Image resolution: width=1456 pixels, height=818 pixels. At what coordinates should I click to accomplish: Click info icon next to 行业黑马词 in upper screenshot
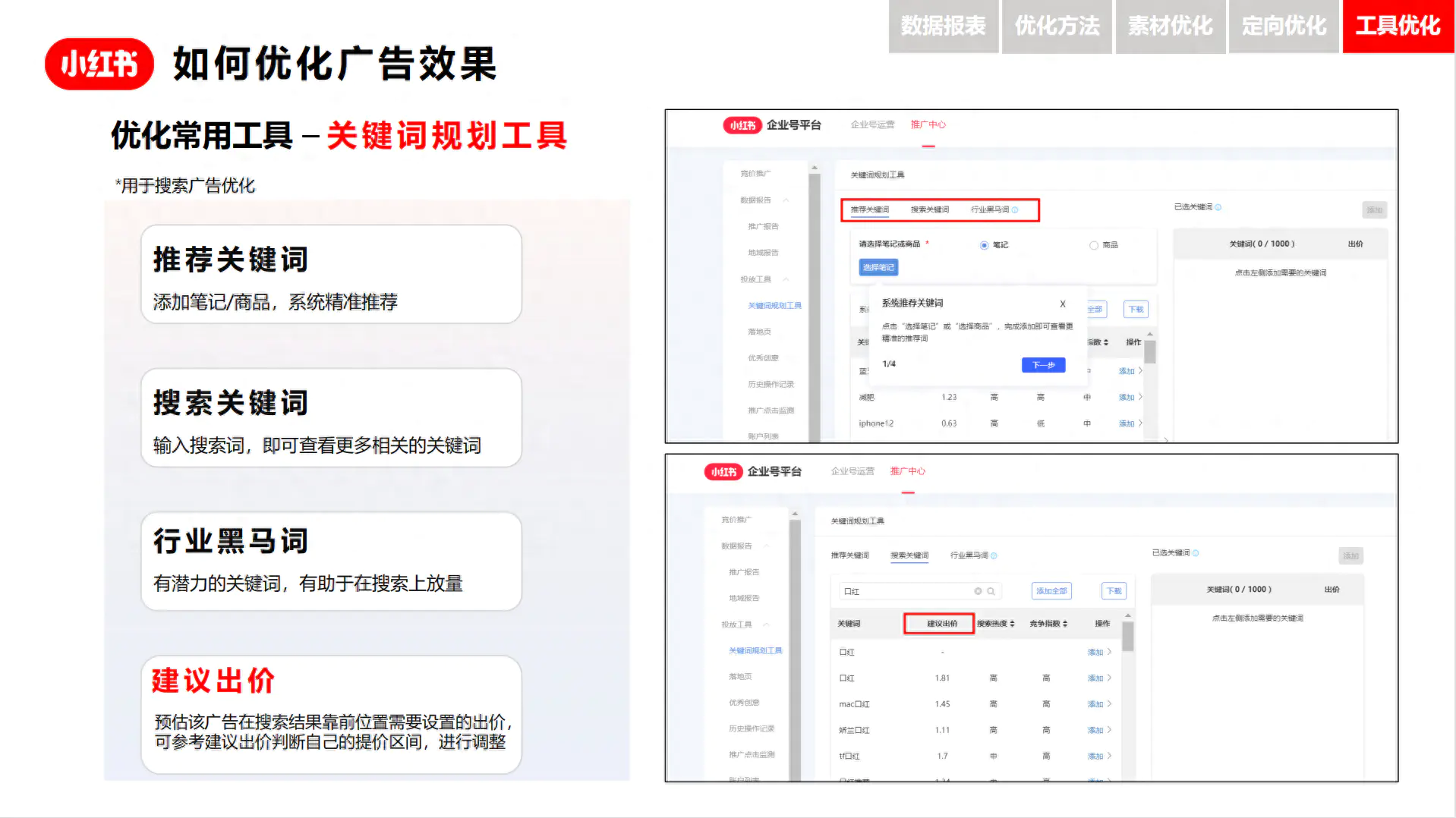pos(1015,210)
